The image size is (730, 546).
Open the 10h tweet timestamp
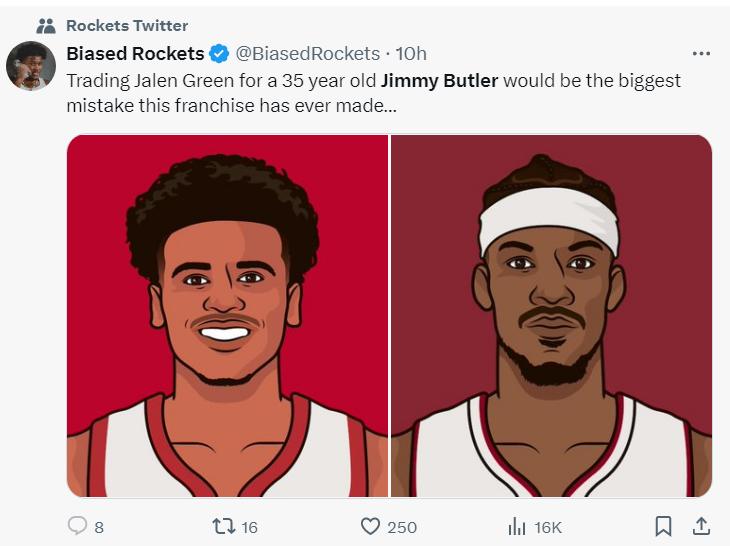(411, 53)
